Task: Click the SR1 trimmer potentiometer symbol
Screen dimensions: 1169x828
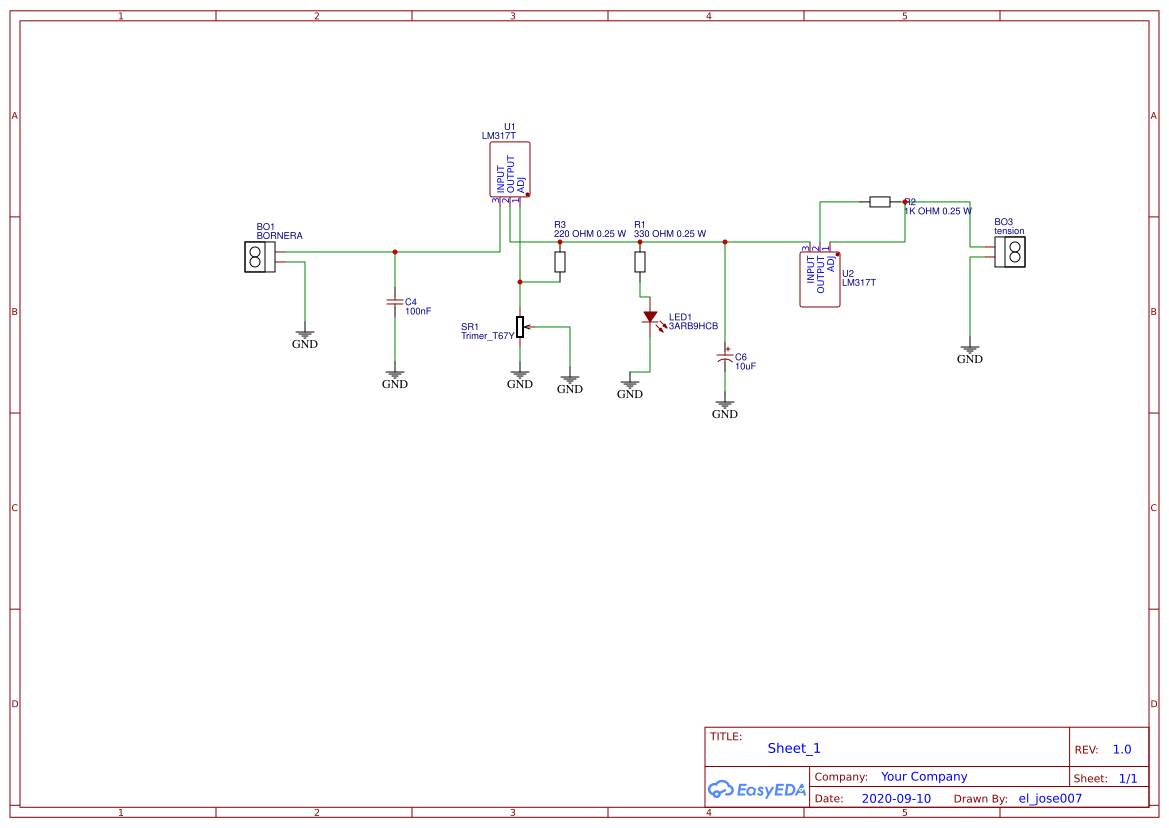Action: (520, 325)
